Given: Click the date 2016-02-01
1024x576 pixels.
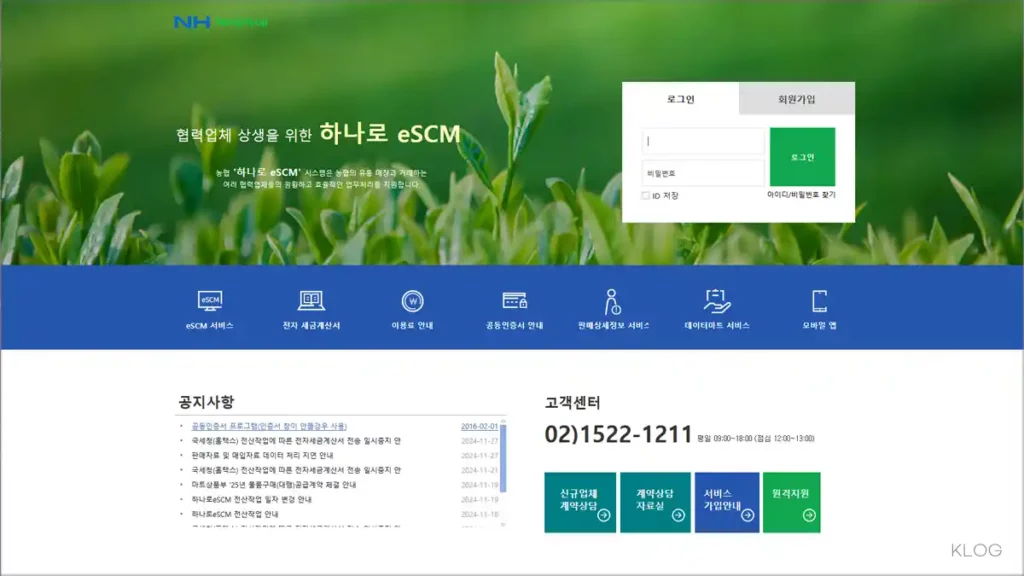Looking at the screenshot, I should [x=479, y=426].
